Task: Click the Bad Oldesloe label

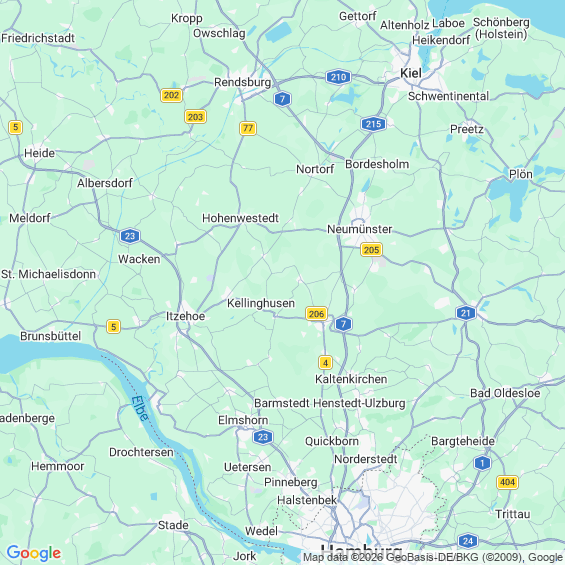Action: (505, 393)
